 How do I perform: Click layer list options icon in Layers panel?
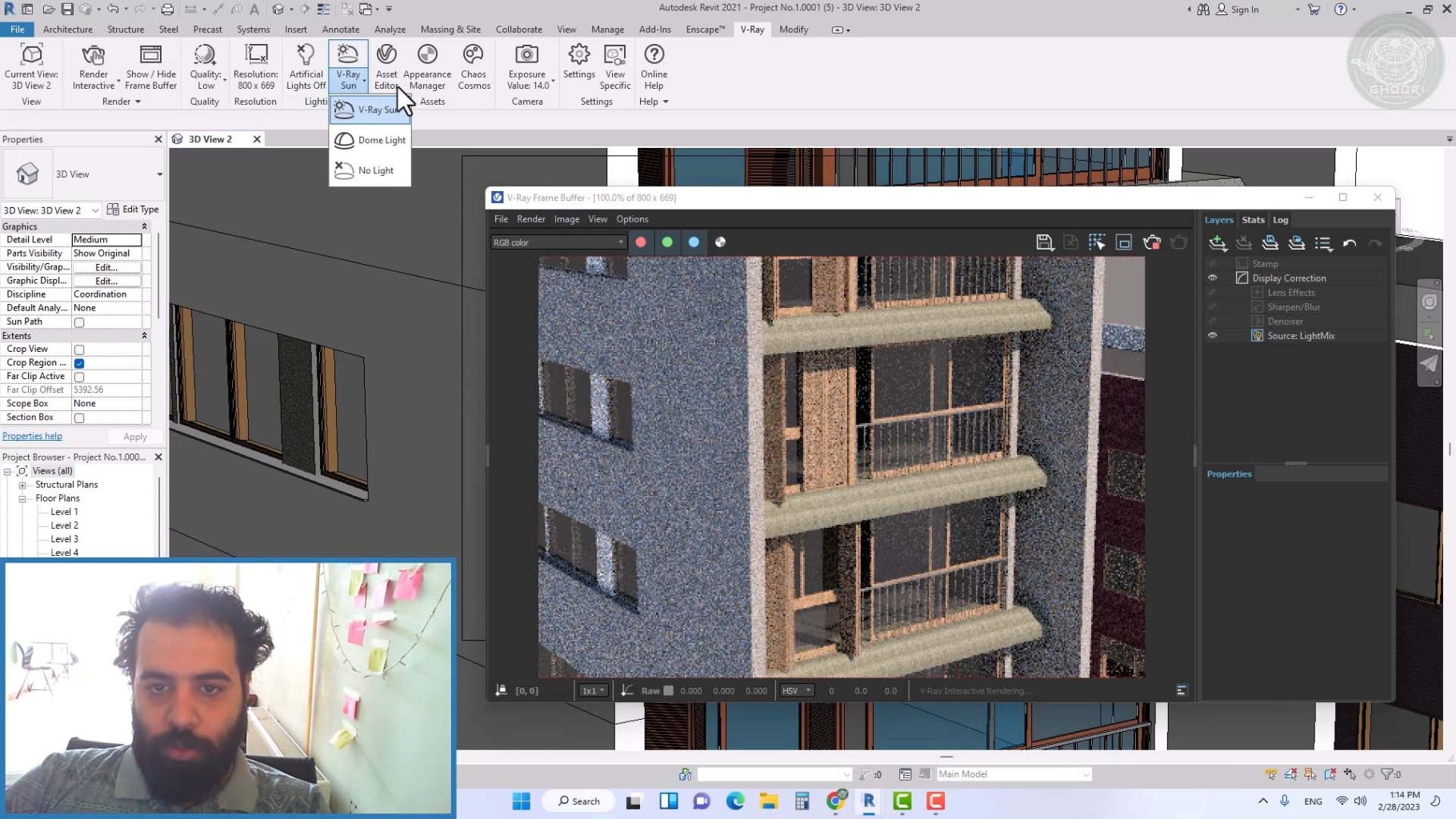[x=1323, y=243]
